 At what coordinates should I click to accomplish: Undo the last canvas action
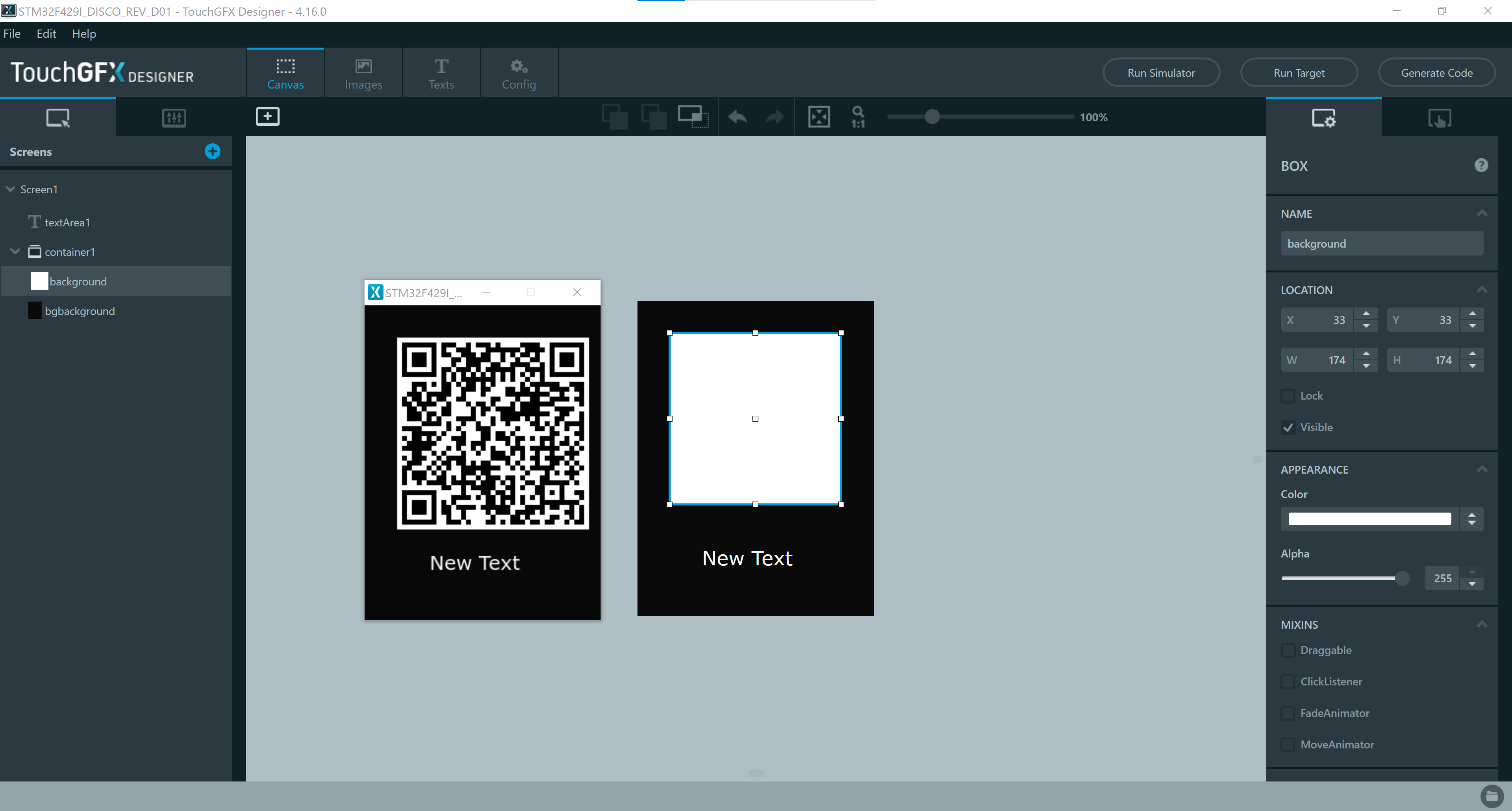coord(738,116)
